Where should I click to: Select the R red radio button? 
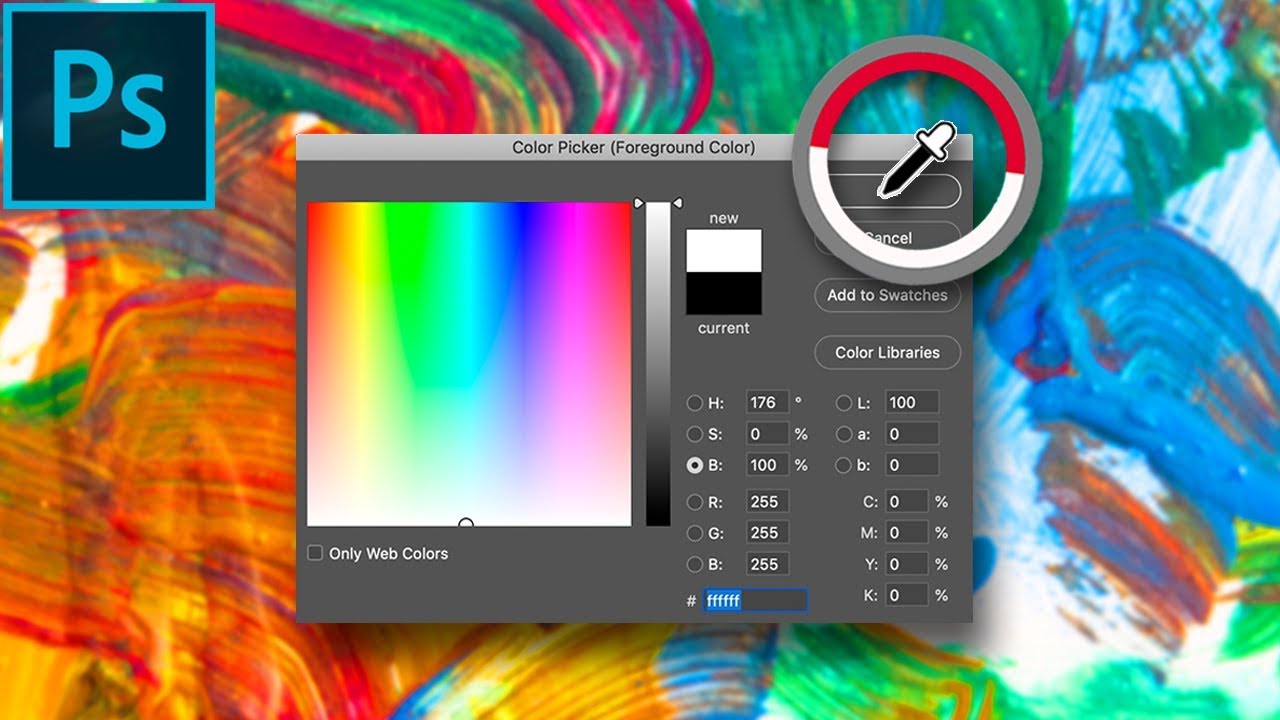(x=694, y=502)
